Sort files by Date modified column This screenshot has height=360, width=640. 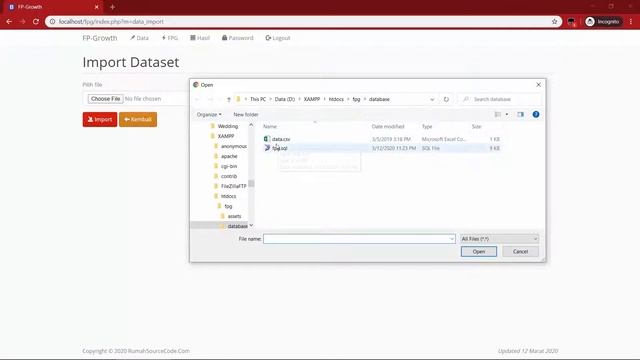click(x=388, y=127)
